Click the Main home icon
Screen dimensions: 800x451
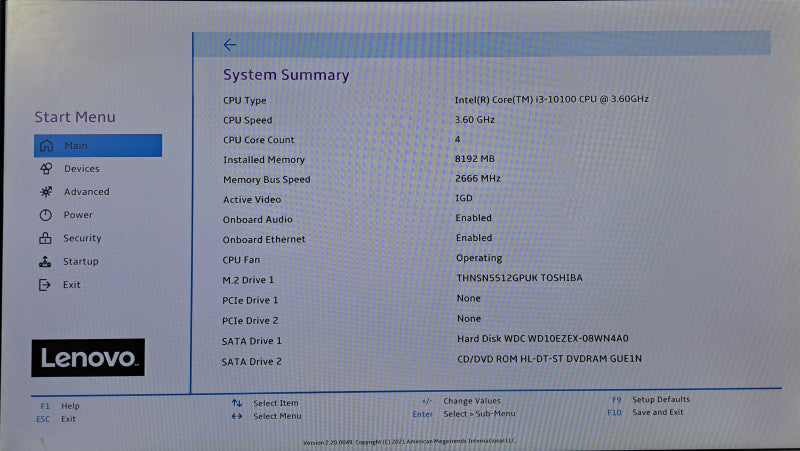click(46, 145)
